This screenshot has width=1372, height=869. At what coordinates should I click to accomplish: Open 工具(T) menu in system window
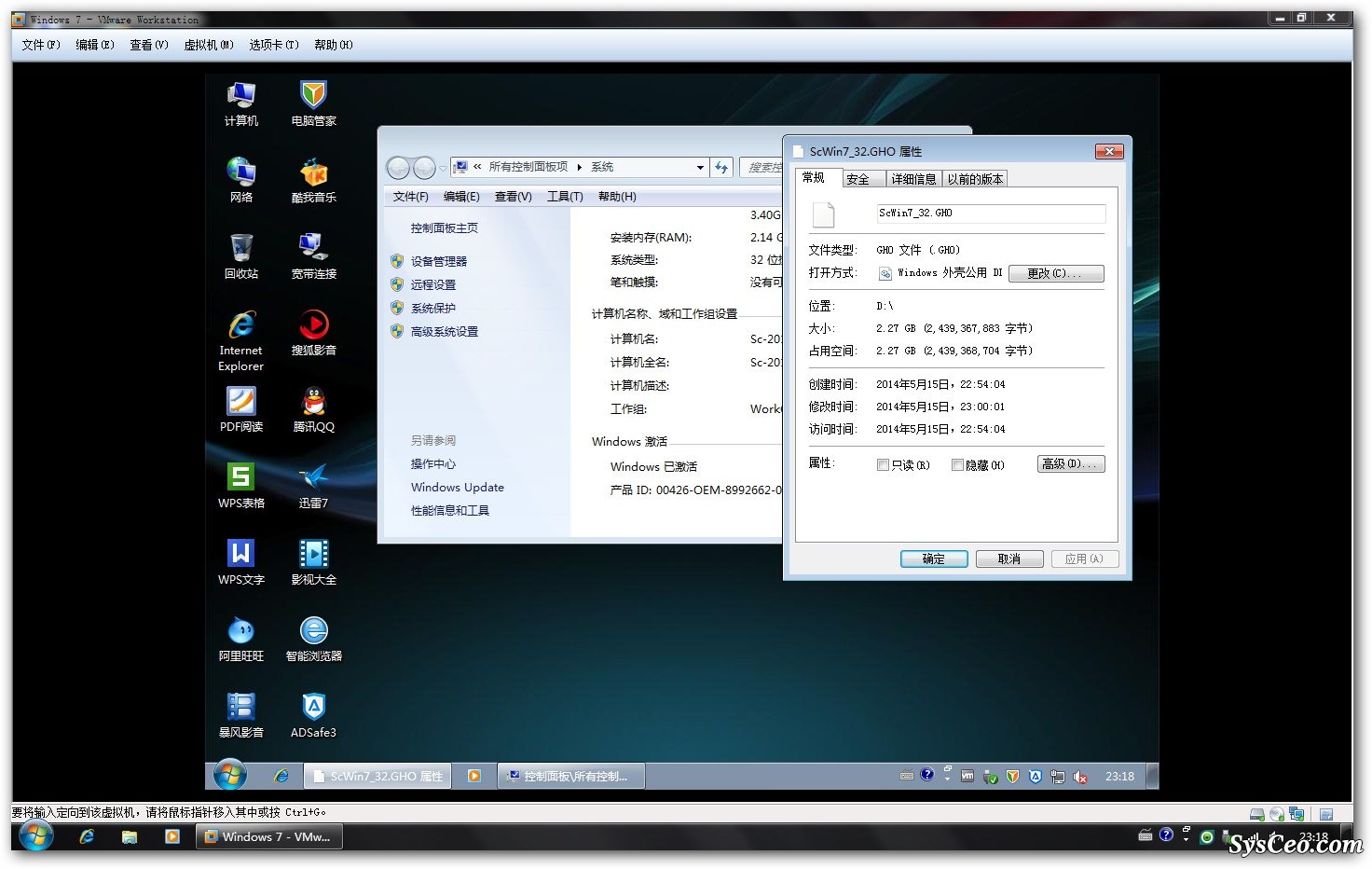[x=565, y=197]
